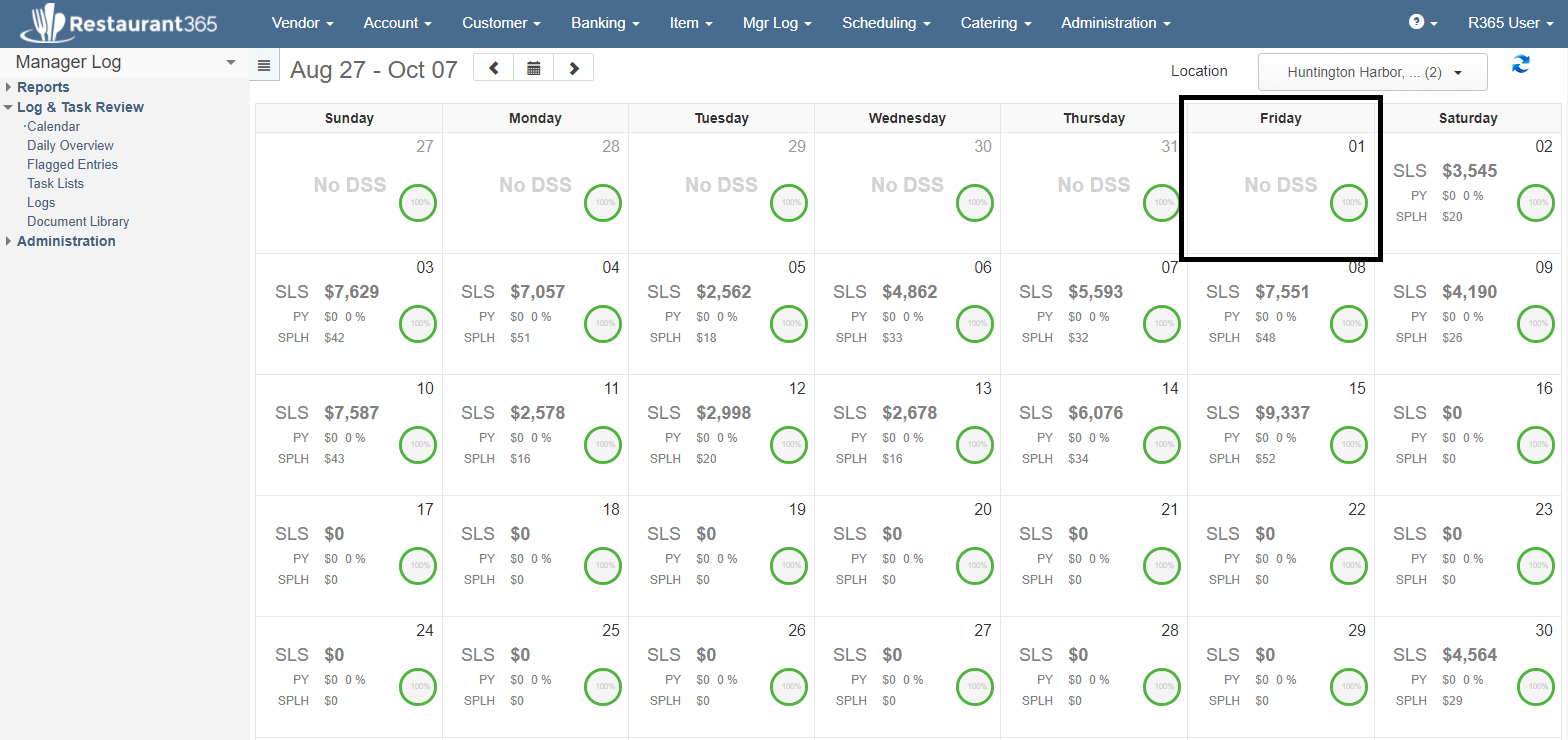This screenshot has width=1568, height=740.
Task: Open the calendar date picker icon
Action: tap(534, 68)
